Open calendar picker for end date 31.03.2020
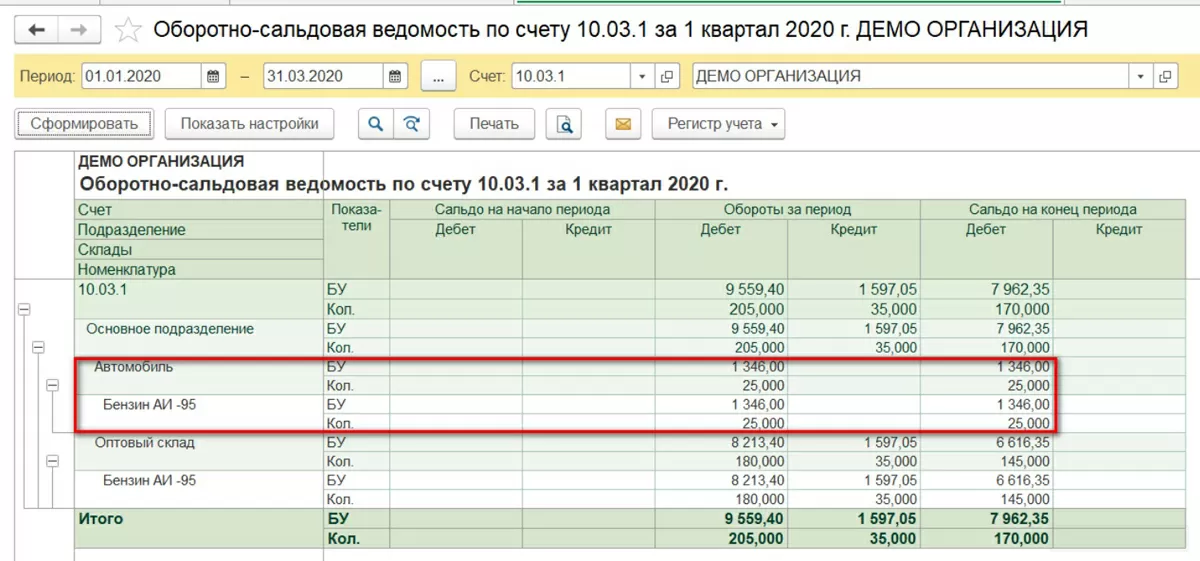Image resolution: width=1200 pixels, height=561 pixels. (396, 76)
